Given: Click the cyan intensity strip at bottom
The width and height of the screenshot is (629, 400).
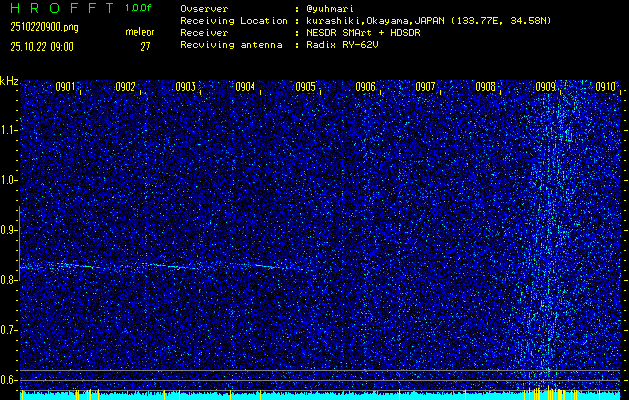Looking at the screenshot, I should pos(300,395).
